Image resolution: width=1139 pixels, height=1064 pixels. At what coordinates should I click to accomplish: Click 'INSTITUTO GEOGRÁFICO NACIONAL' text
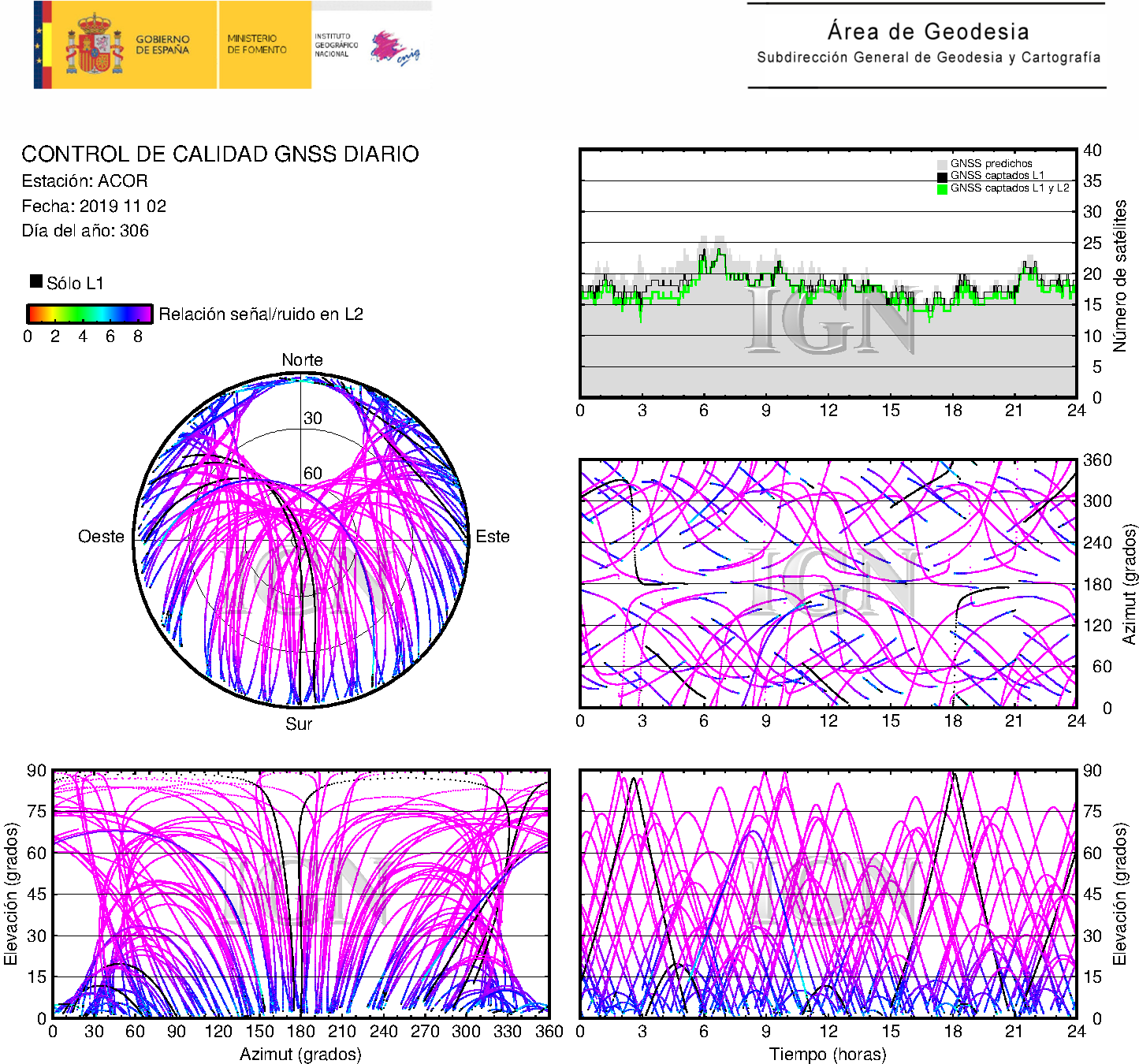coord(336,45)
